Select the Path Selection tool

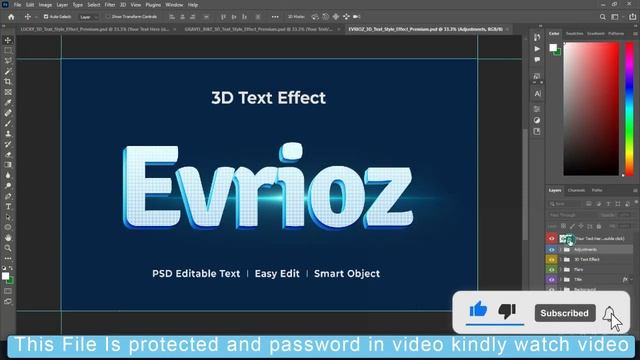(x=8, y=217)
